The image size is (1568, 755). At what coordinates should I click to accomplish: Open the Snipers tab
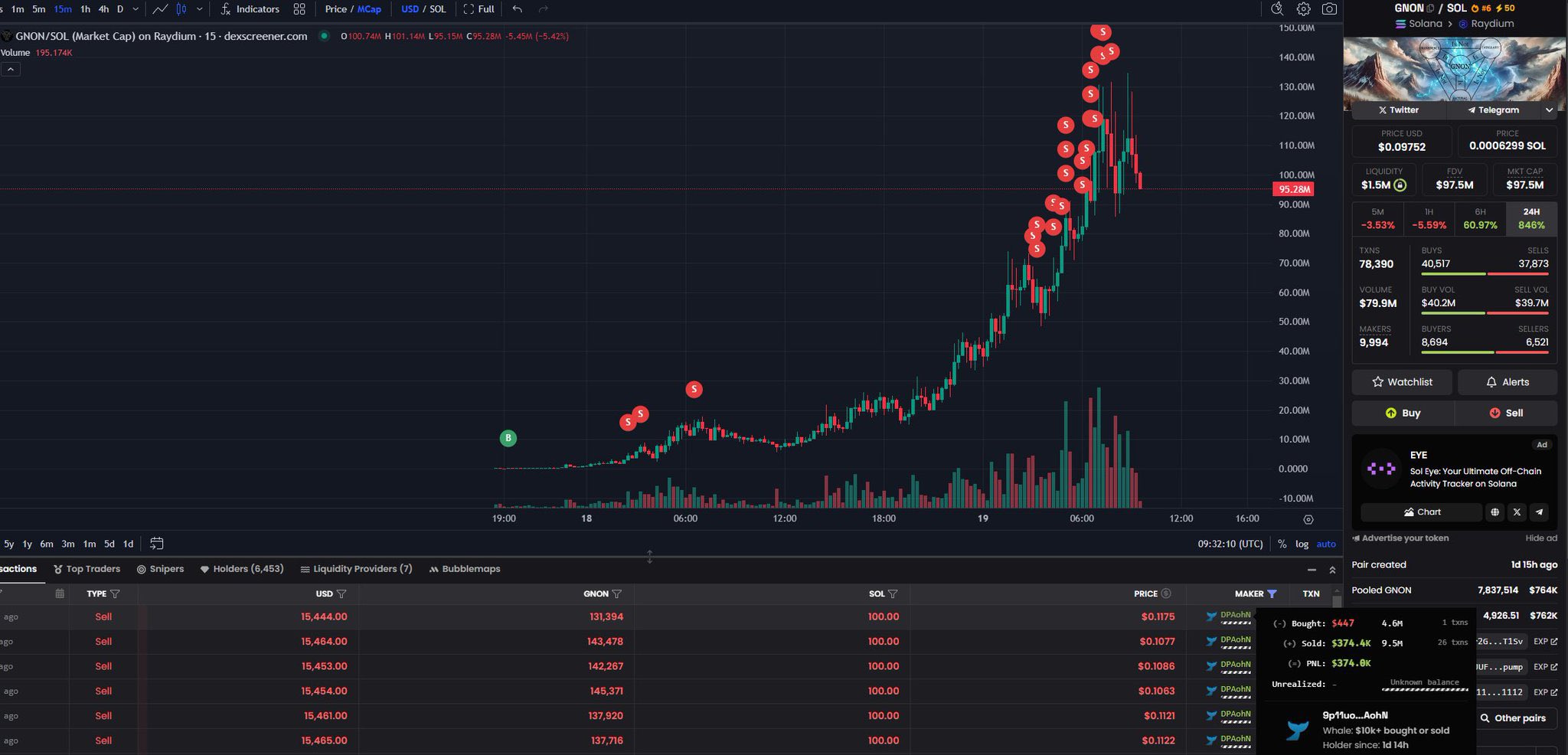(161, 569)
